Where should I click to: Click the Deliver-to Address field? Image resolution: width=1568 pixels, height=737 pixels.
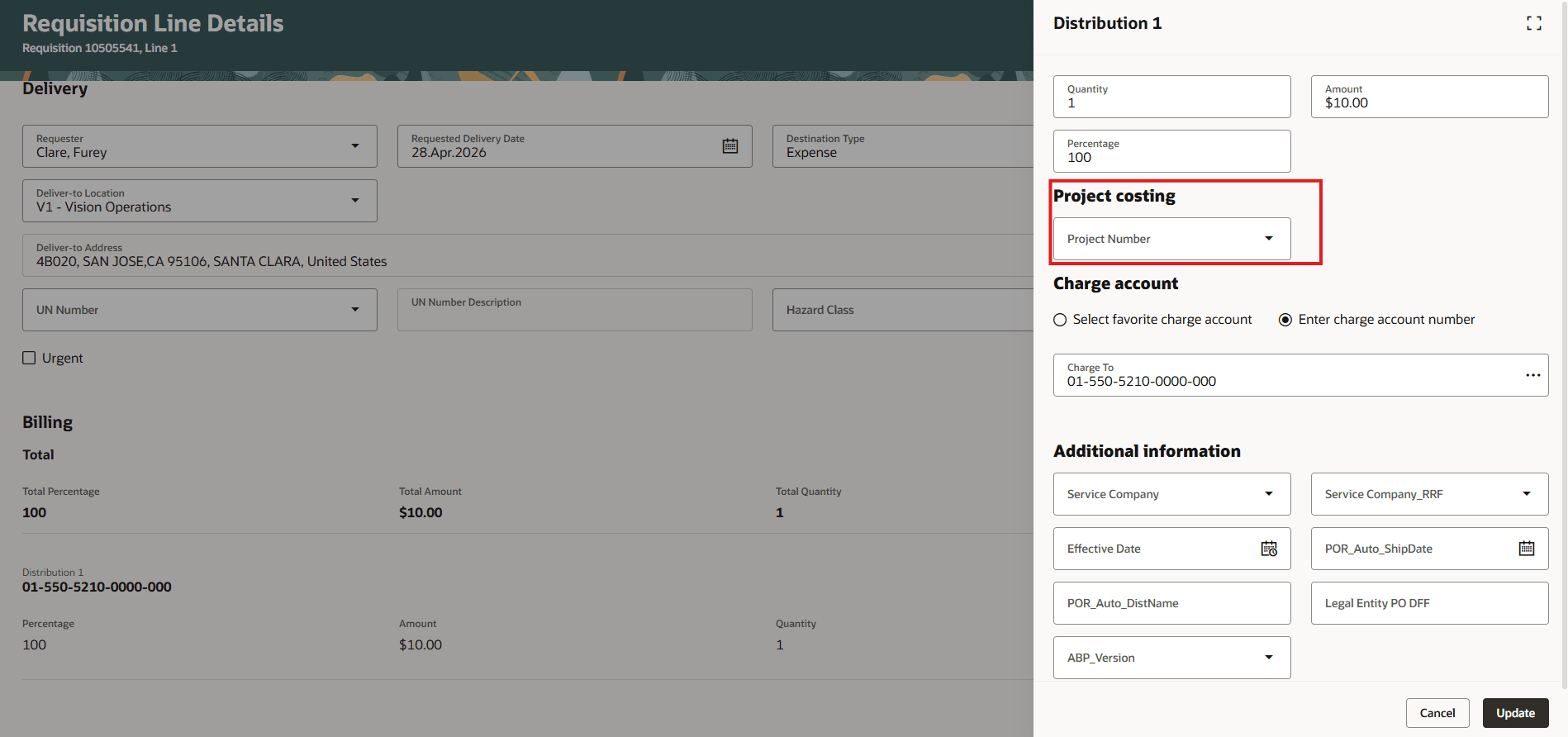528,255
